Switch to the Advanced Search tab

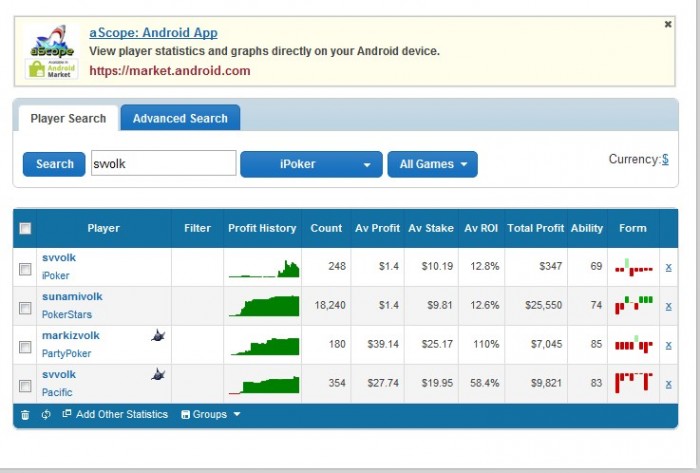pos(180,118)
